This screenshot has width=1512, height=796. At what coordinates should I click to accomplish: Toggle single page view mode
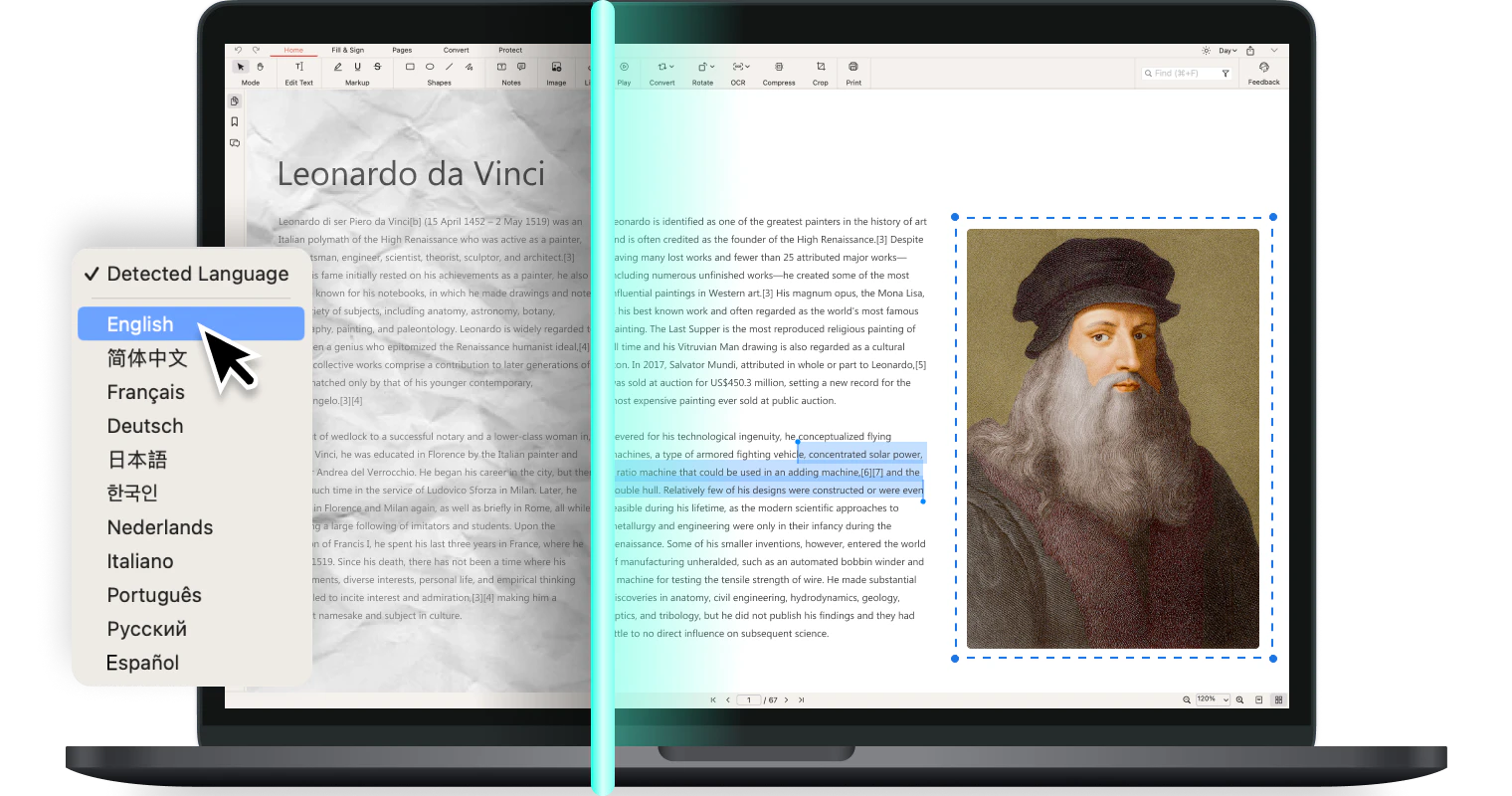point(1258,699)
